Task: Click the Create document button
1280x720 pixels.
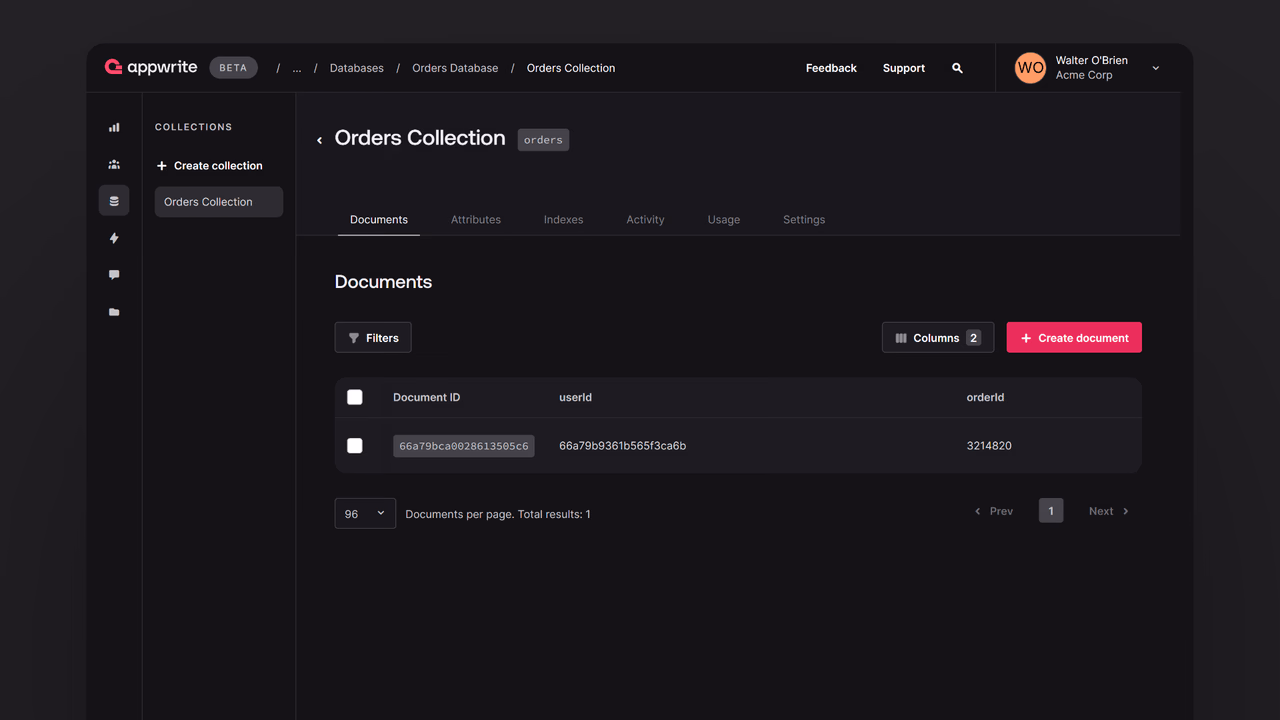Action: (1074, 338)
